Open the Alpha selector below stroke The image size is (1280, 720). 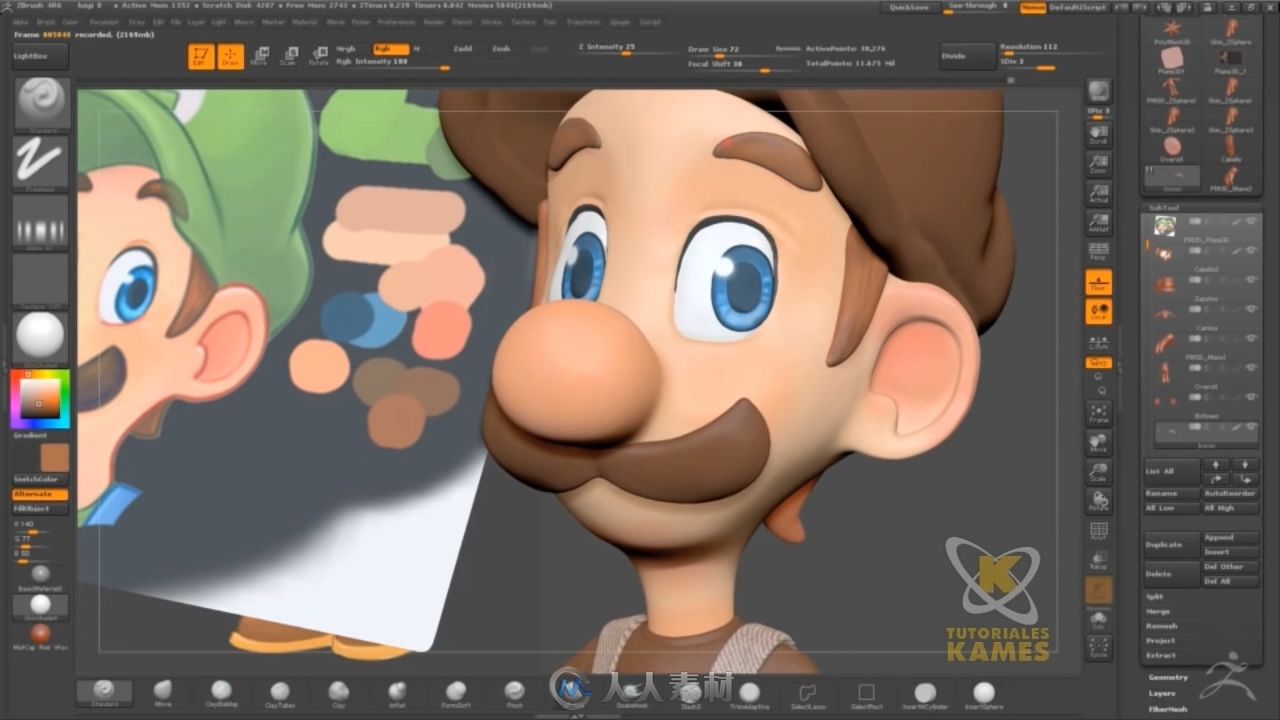[41, 221]
